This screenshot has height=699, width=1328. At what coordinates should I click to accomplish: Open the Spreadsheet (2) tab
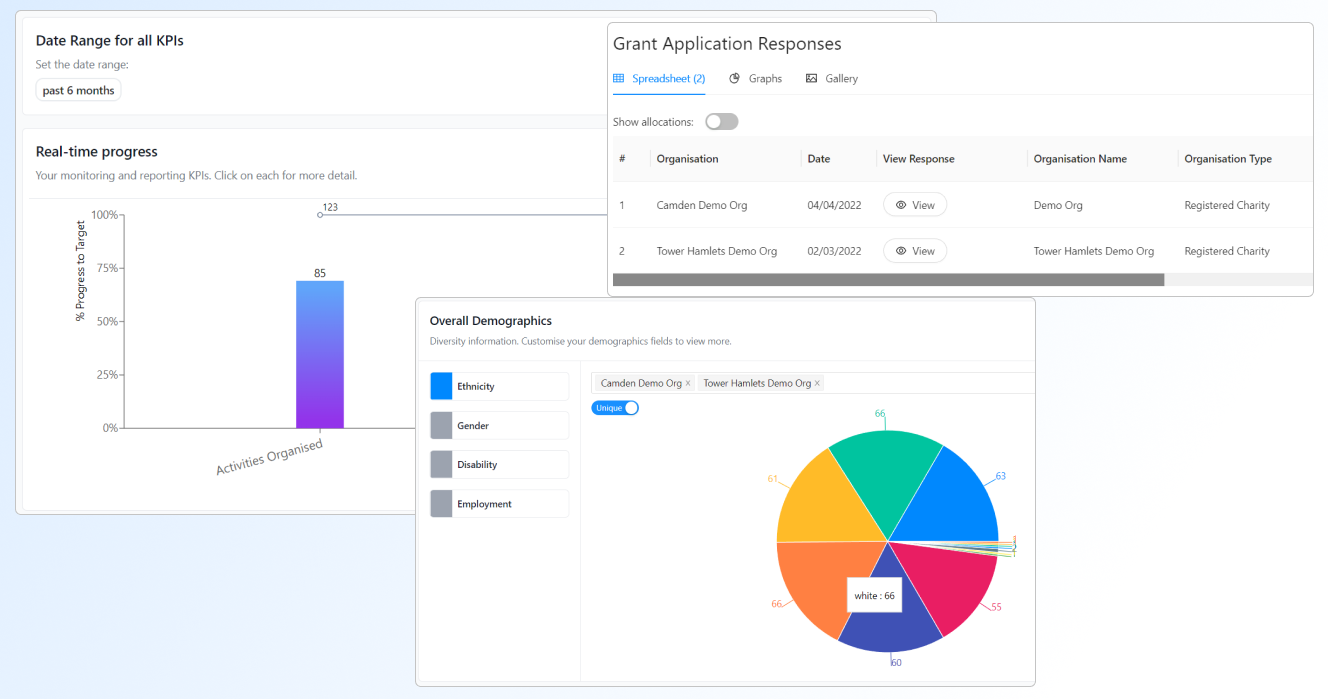[x=659, y=78]
